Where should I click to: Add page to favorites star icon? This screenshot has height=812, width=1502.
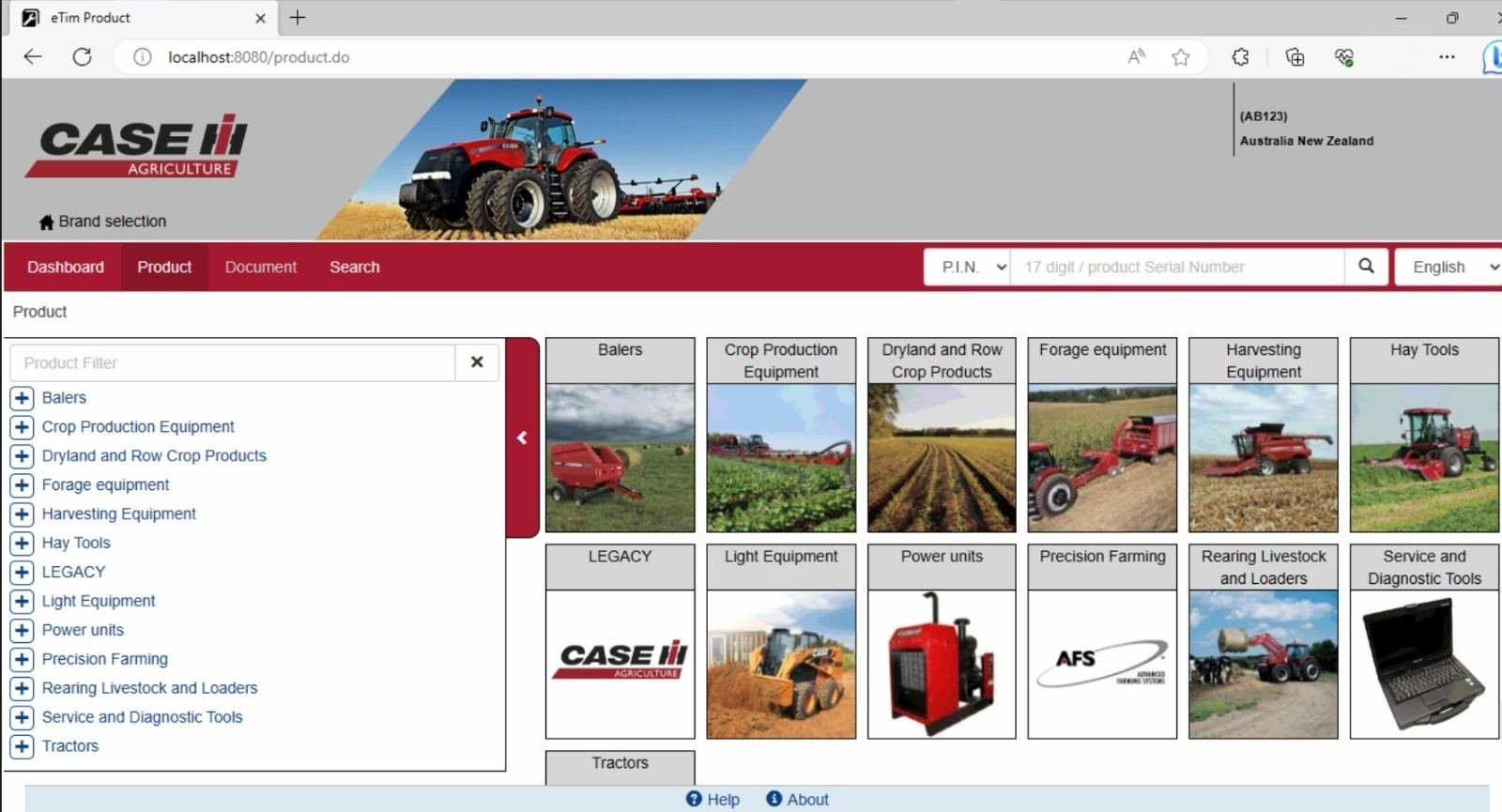[1181, 57]
